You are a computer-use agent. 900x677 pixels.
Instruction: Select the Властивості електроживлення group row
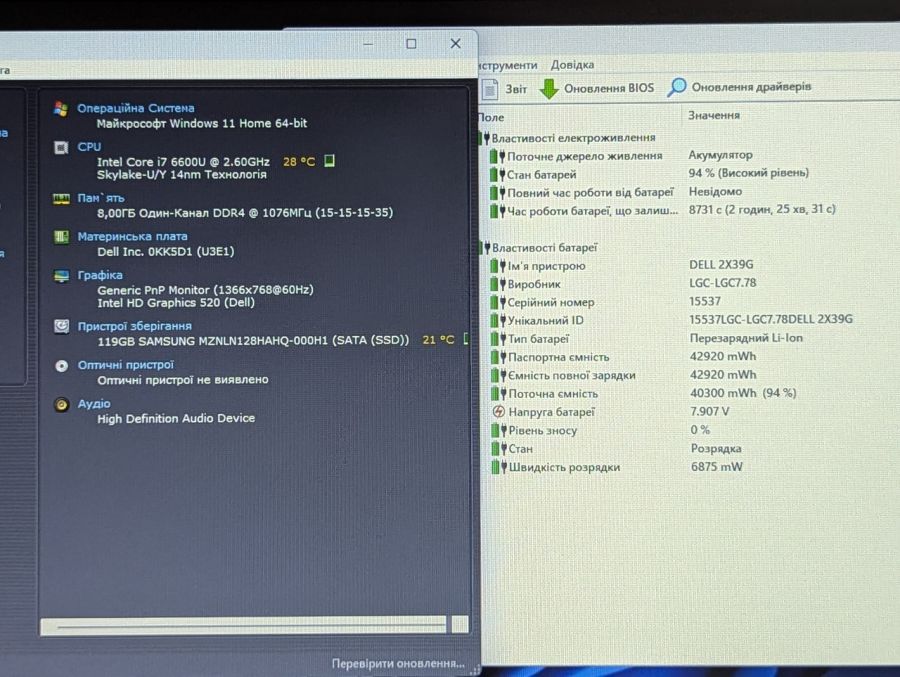[573, 138]
